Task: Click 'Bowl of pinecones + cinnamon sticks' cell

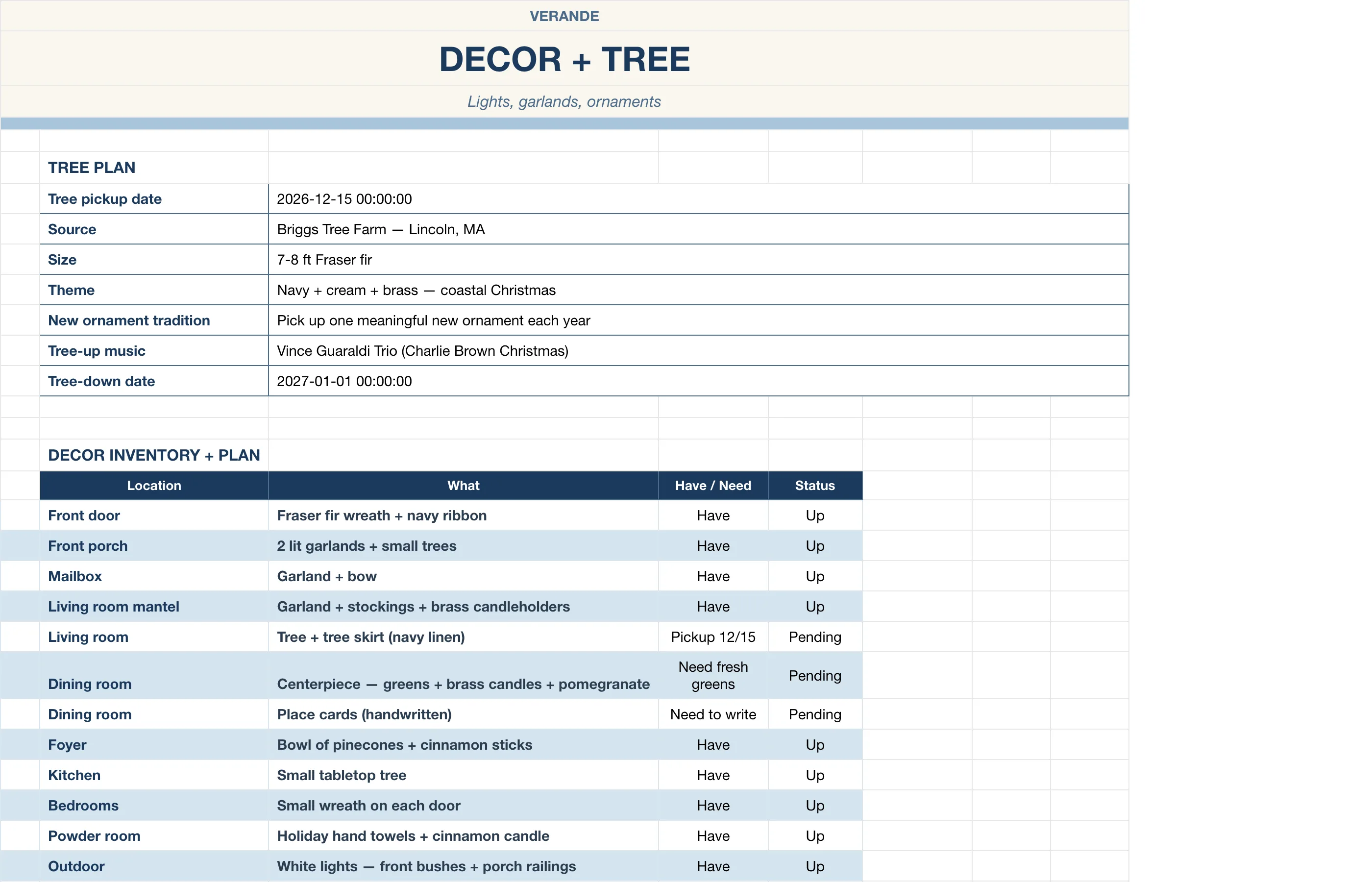Action: tap(463, 744)
